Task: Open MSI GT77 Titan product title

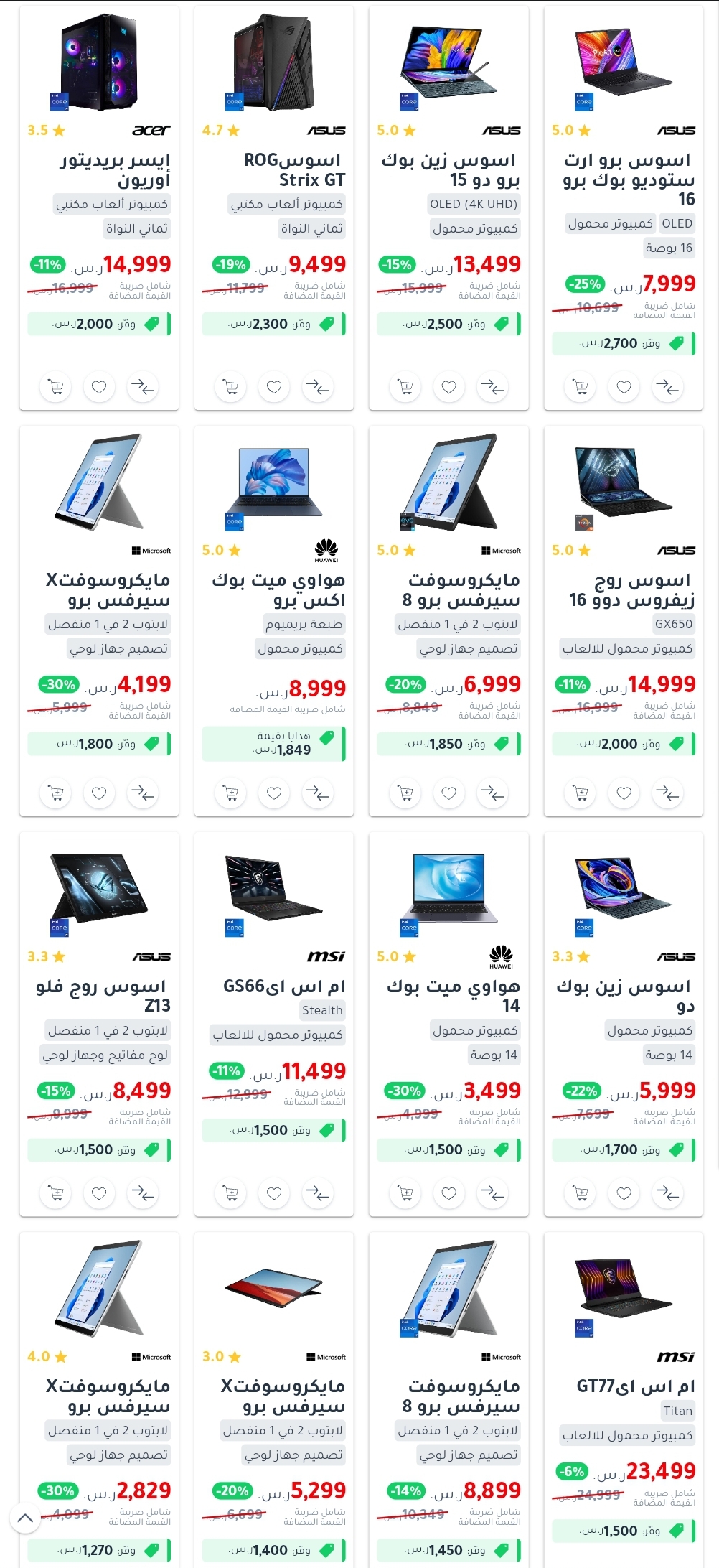Action: pos(636,1386)
